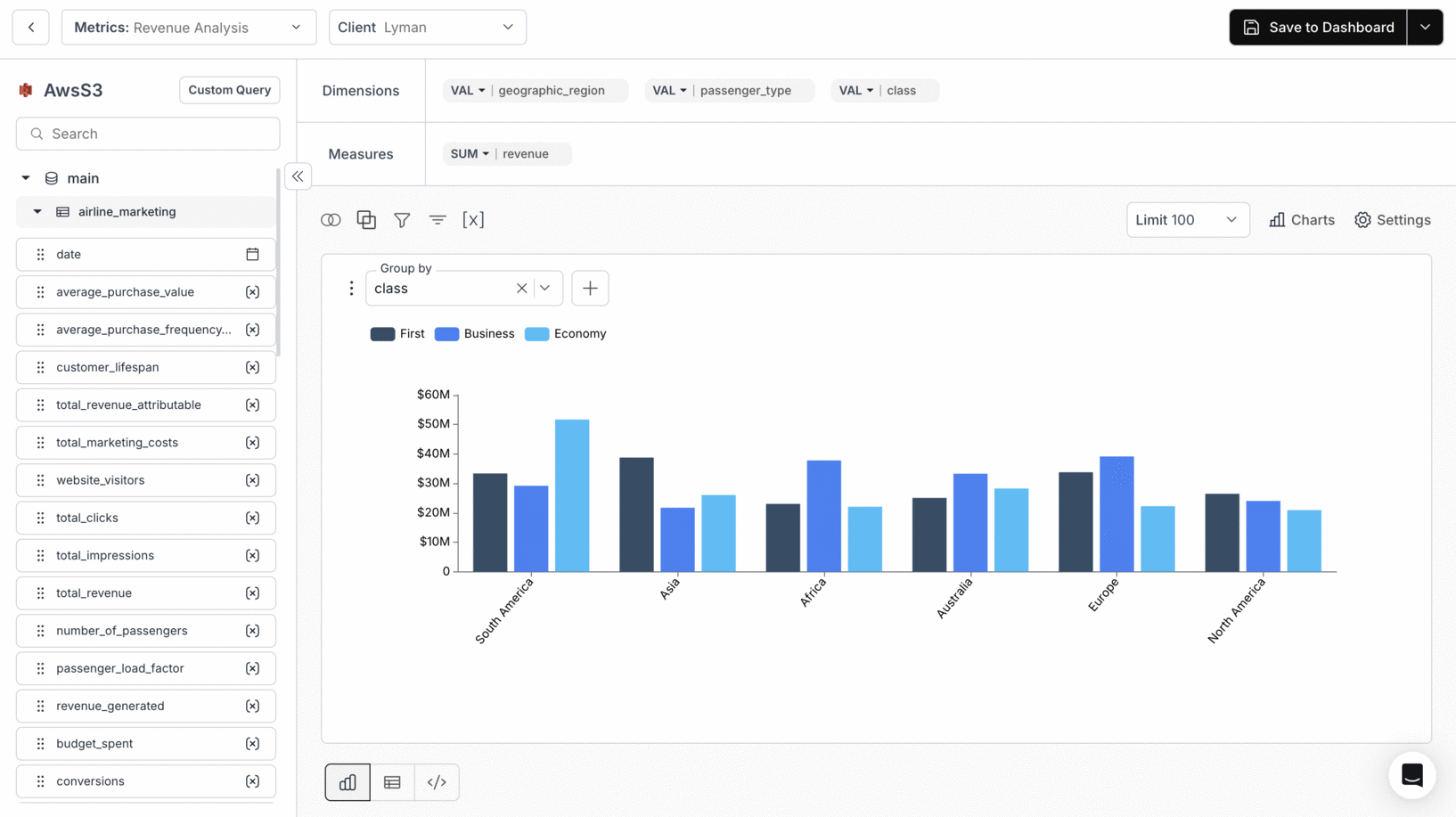Switch to code view with </> icon

[x=437, y=781]
